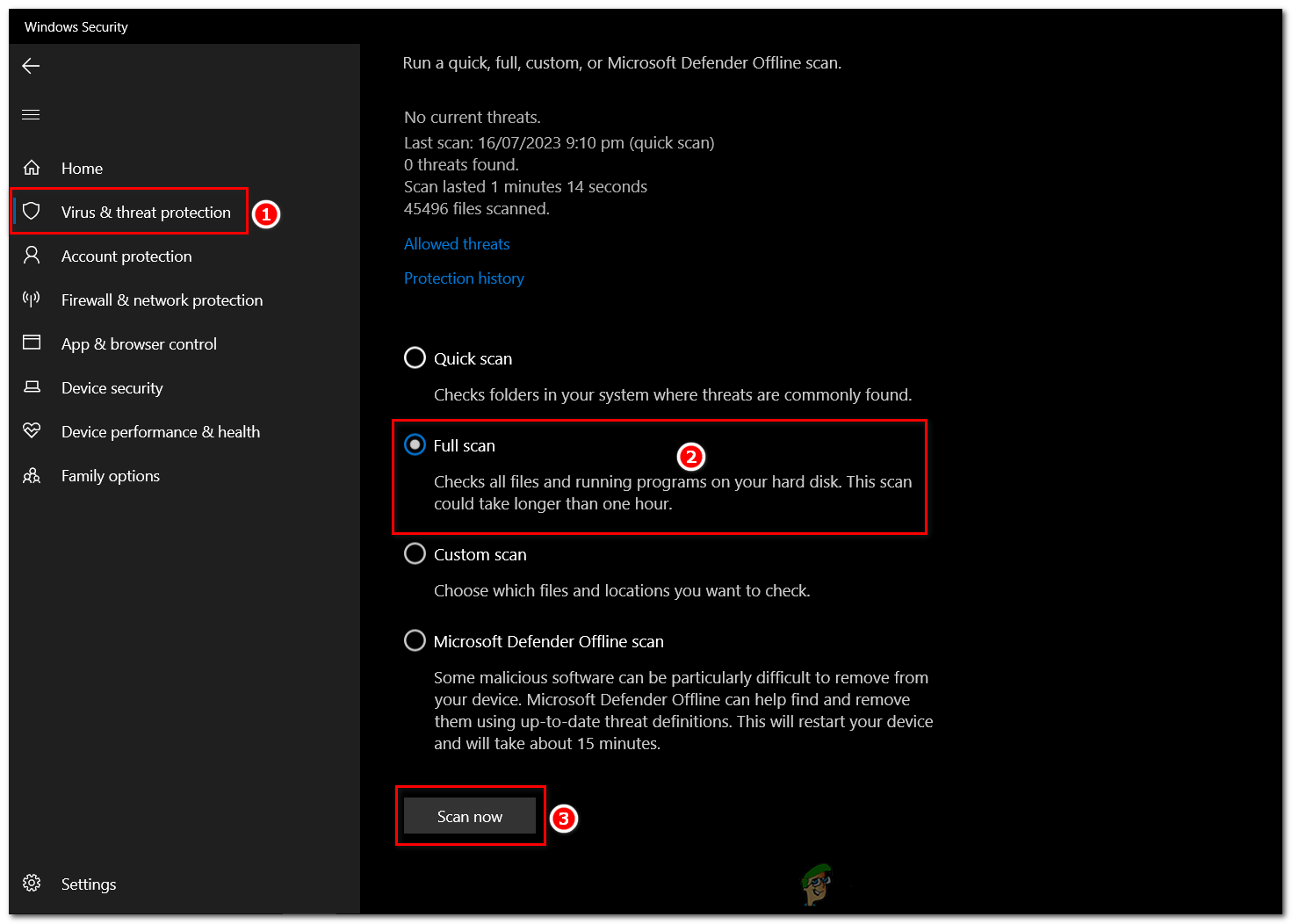Click the Firewall & network protection icon

32,300
